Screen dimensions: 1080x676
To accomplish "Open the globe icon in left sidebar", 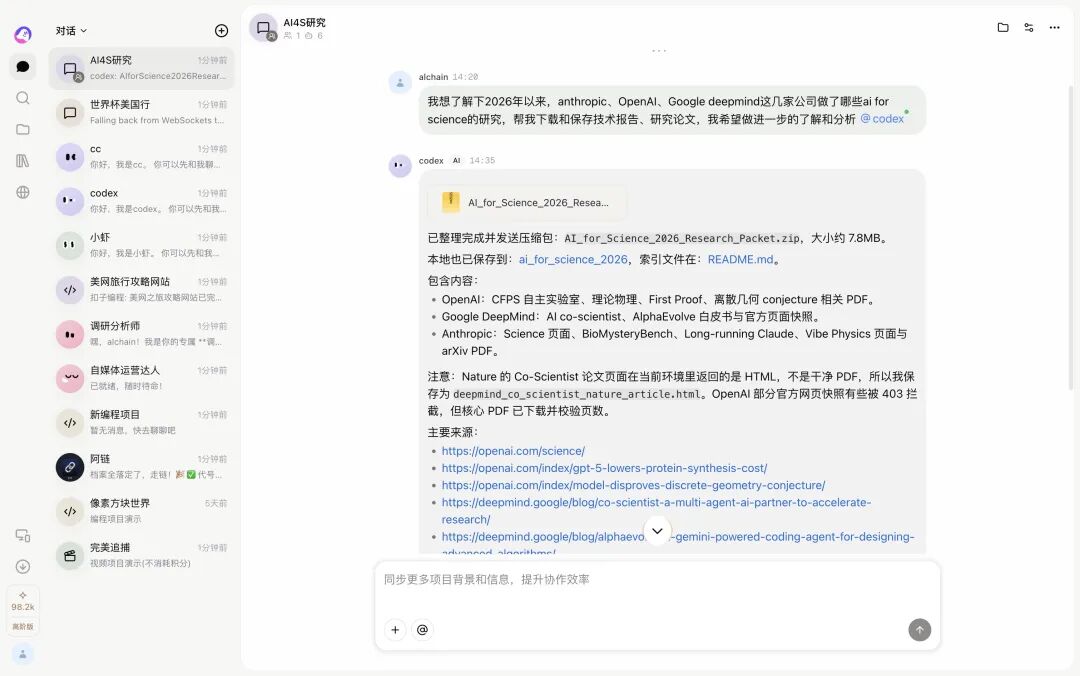I will click(23, 192).
